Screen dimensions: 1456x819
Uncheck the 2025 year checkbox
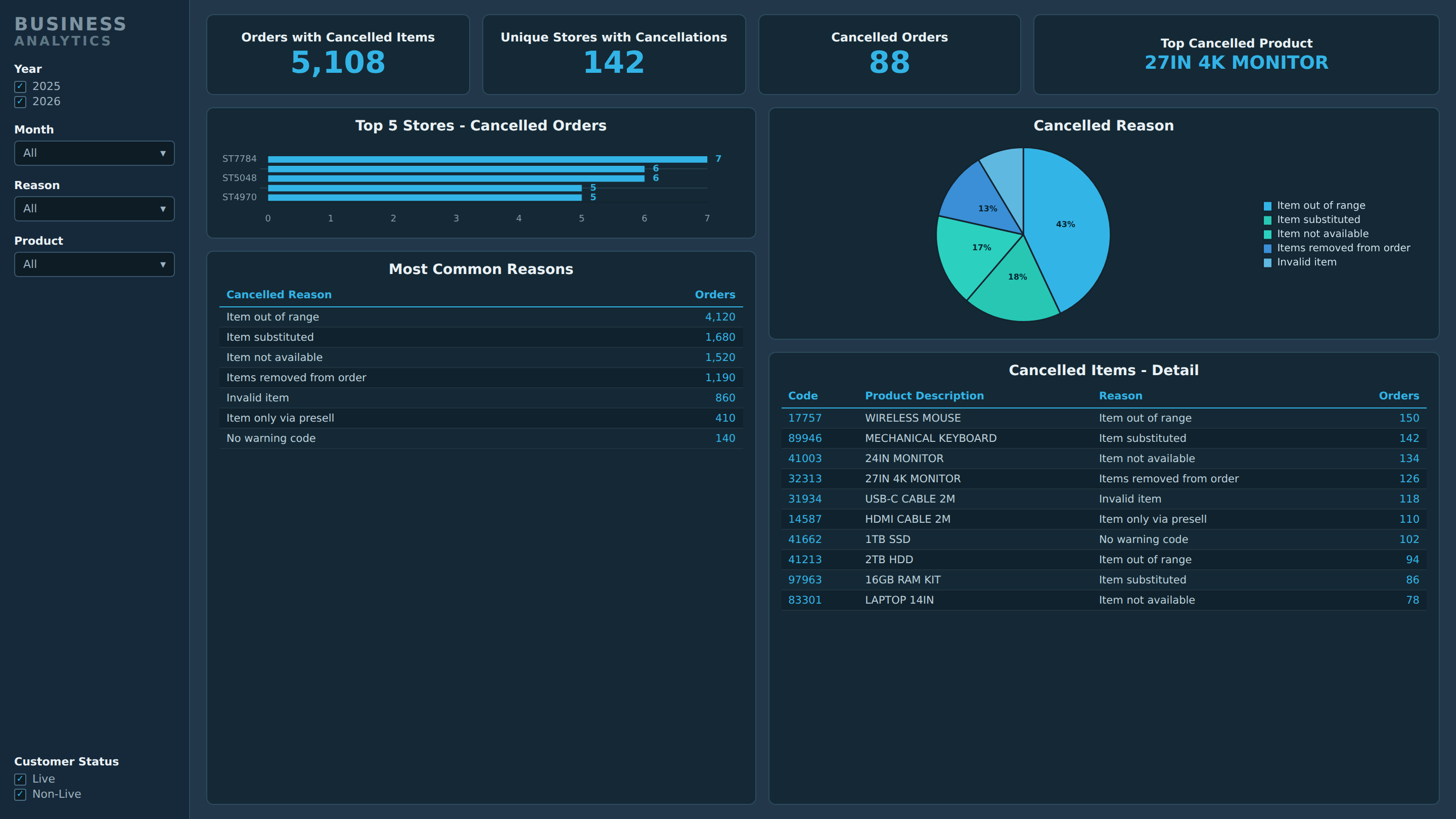click(20, 86)
